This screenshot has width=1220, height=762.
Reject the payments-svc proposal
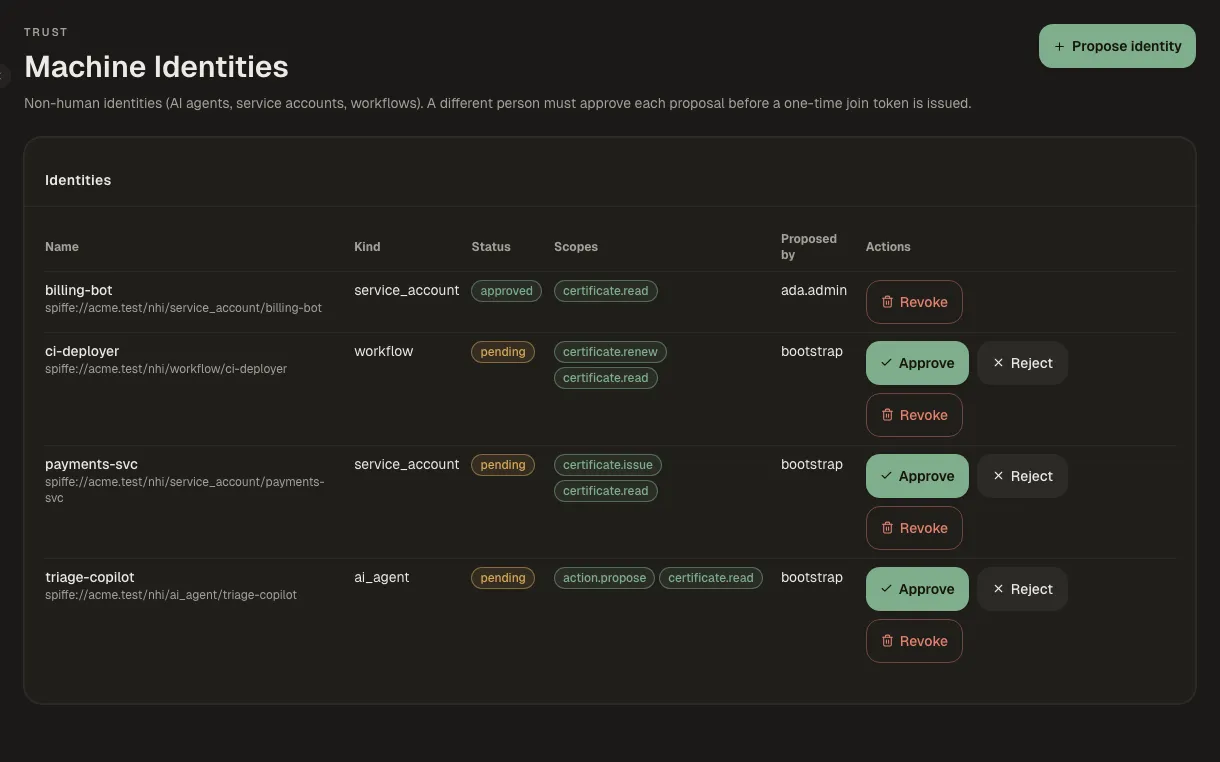pos(1022,476)
